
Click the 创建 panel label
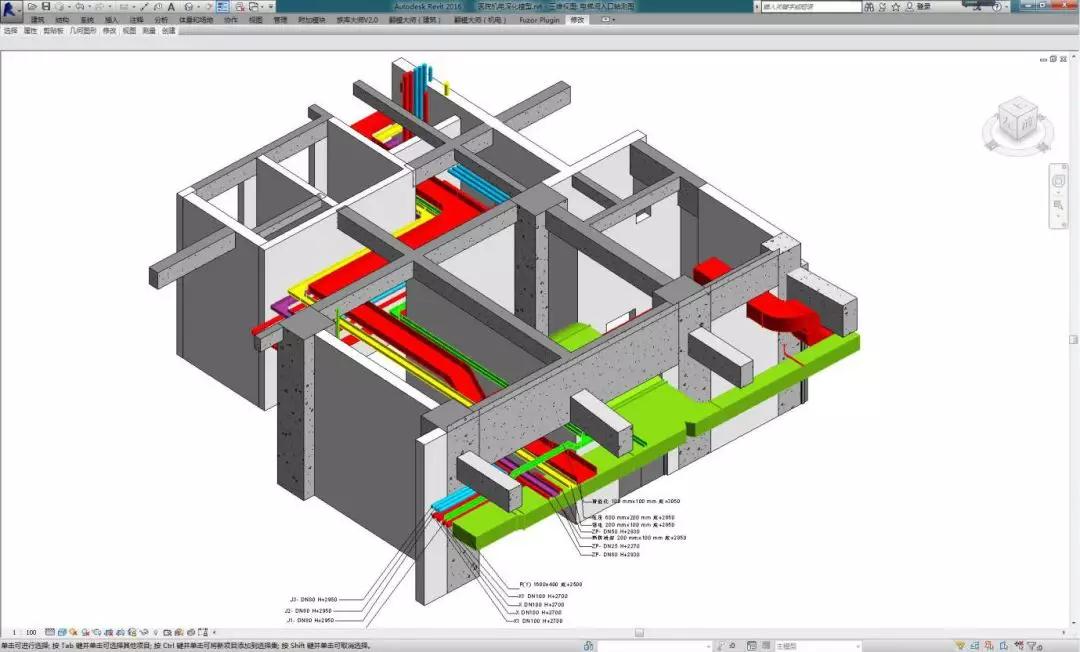pyautogui.click(x=169, y=31)
